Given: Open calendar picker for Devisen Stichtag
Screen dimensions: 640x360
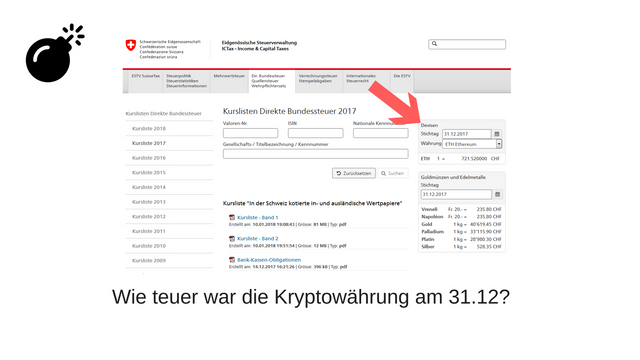Looking at the screenshot, I should (x=497, y=134).
